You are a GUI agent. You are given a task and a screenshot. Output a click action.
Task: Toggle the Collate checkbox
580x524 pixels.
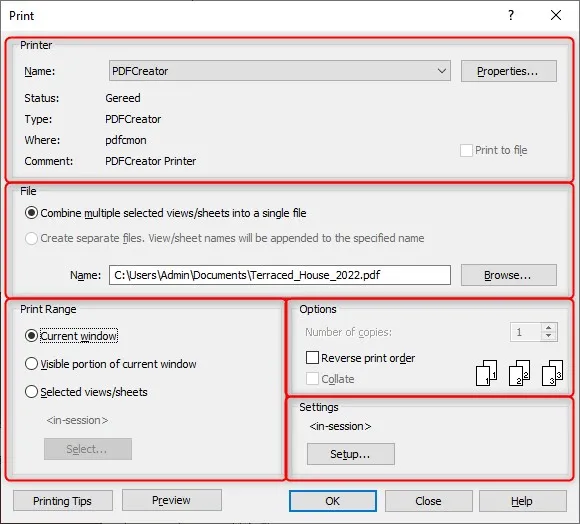(312, 379)
